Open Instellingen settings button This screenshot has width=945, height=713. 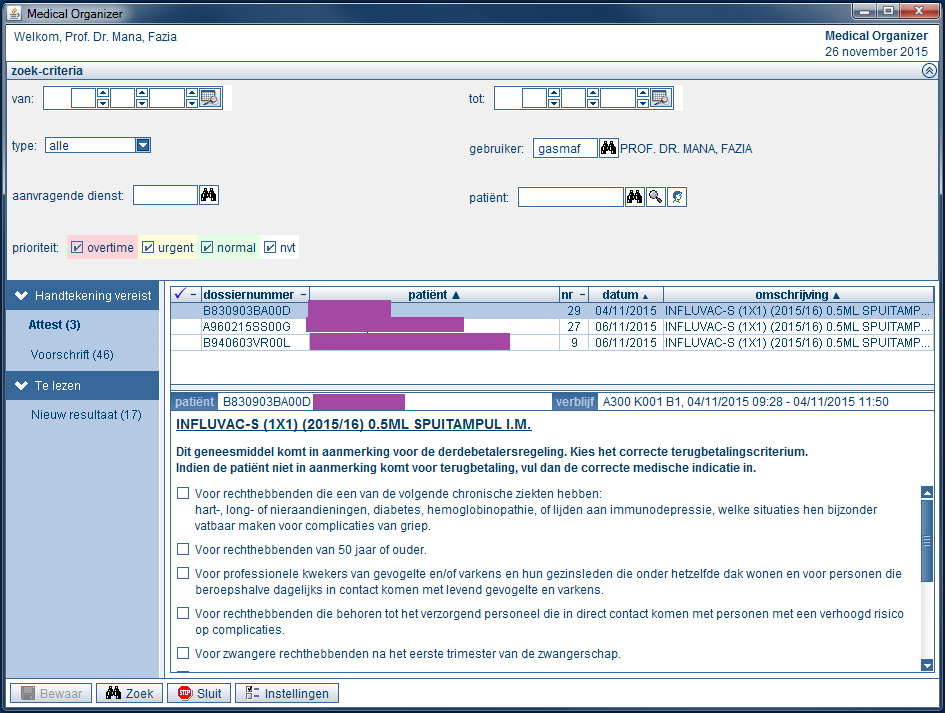point(287,693)
